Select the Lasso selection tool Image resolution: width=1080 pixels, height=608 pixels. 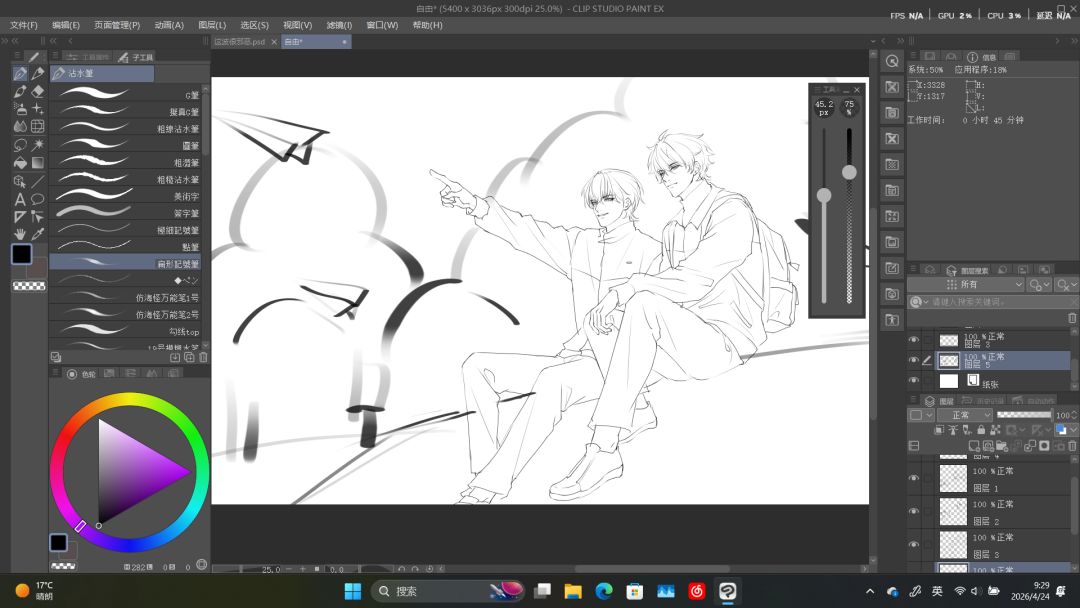(x=20, y=145)
